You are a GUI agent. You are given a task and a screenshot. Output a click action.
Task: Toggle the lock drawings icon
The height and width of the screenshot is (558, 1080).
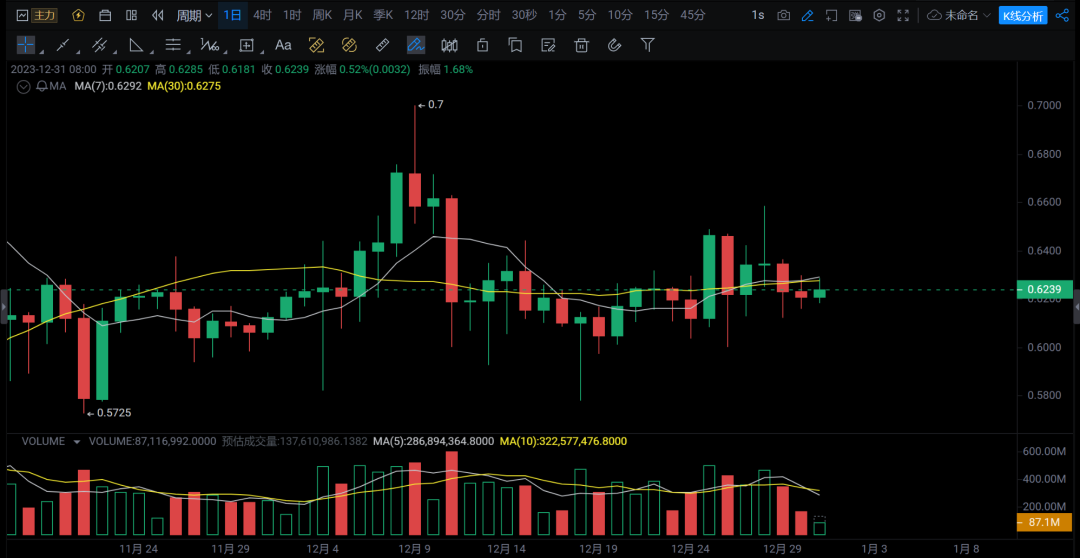482,45
